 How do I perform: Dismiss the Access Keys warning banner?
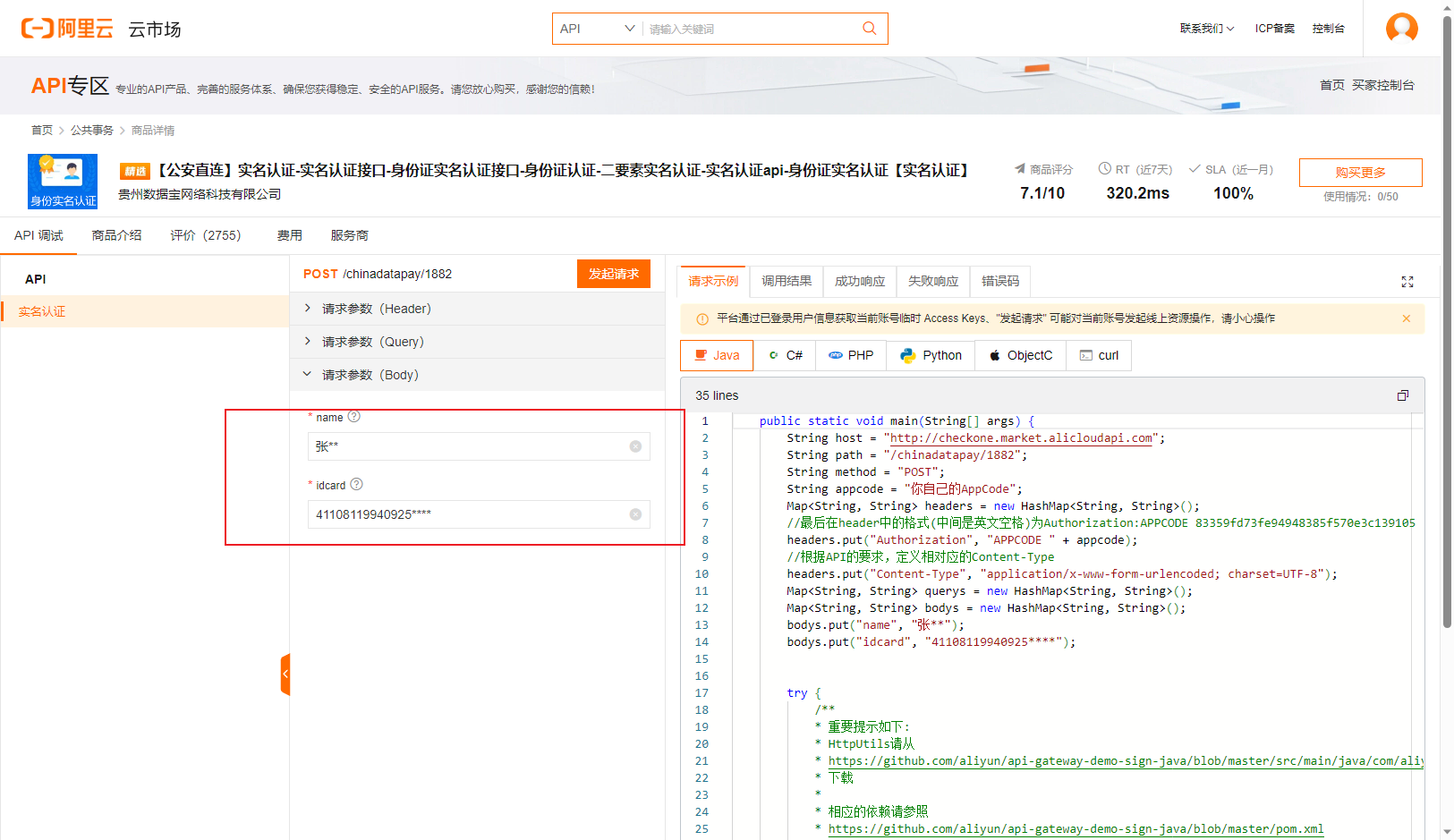pos(1406,318)
